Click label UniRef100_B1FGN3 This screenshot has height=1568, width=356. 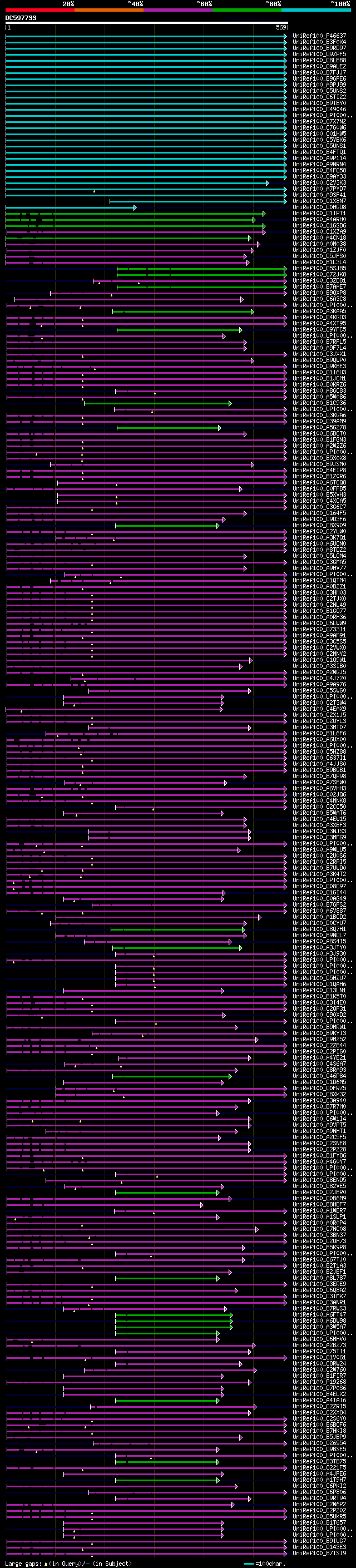pyautogui.click(x=319, y=440)
